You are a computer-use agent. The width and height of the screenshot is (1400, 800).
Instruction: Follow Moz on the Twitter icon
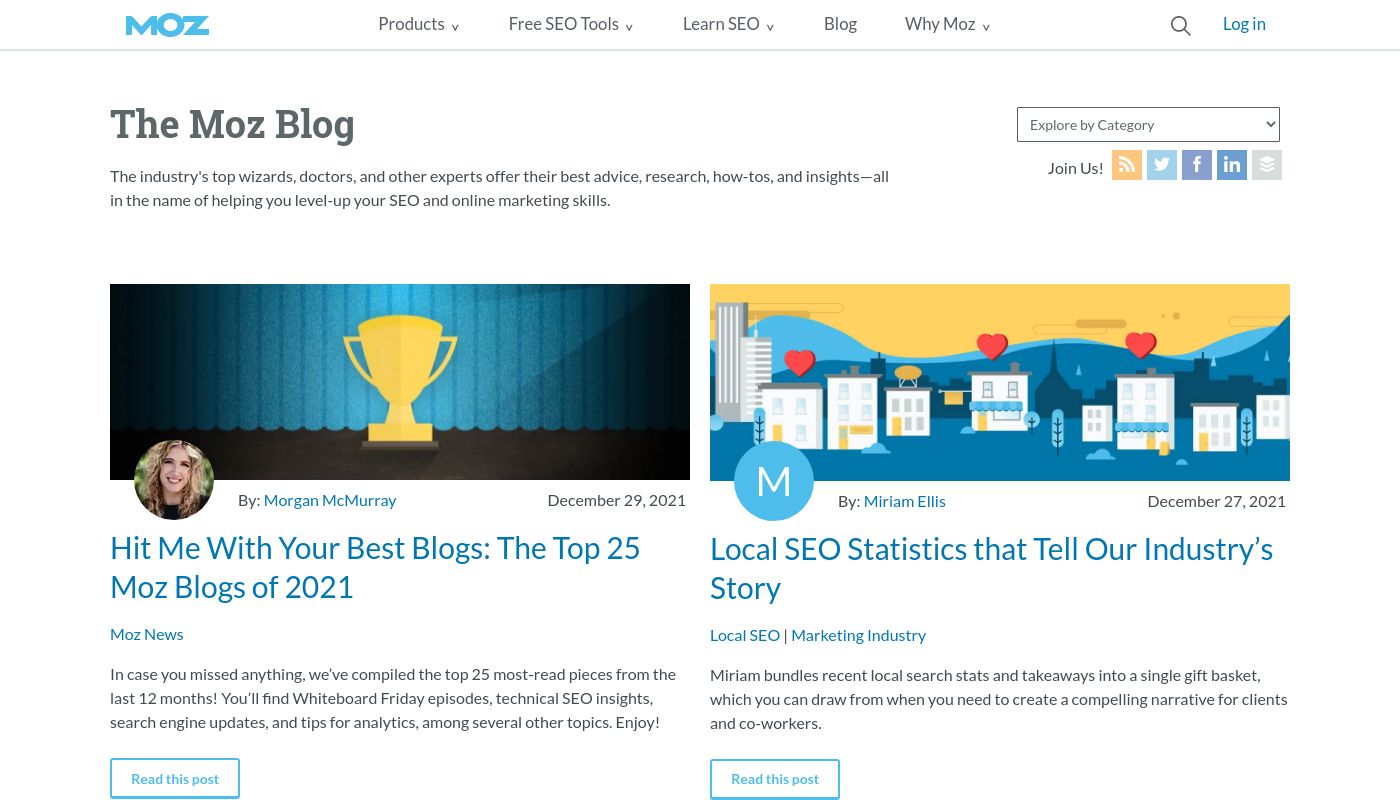(1162, 164)
